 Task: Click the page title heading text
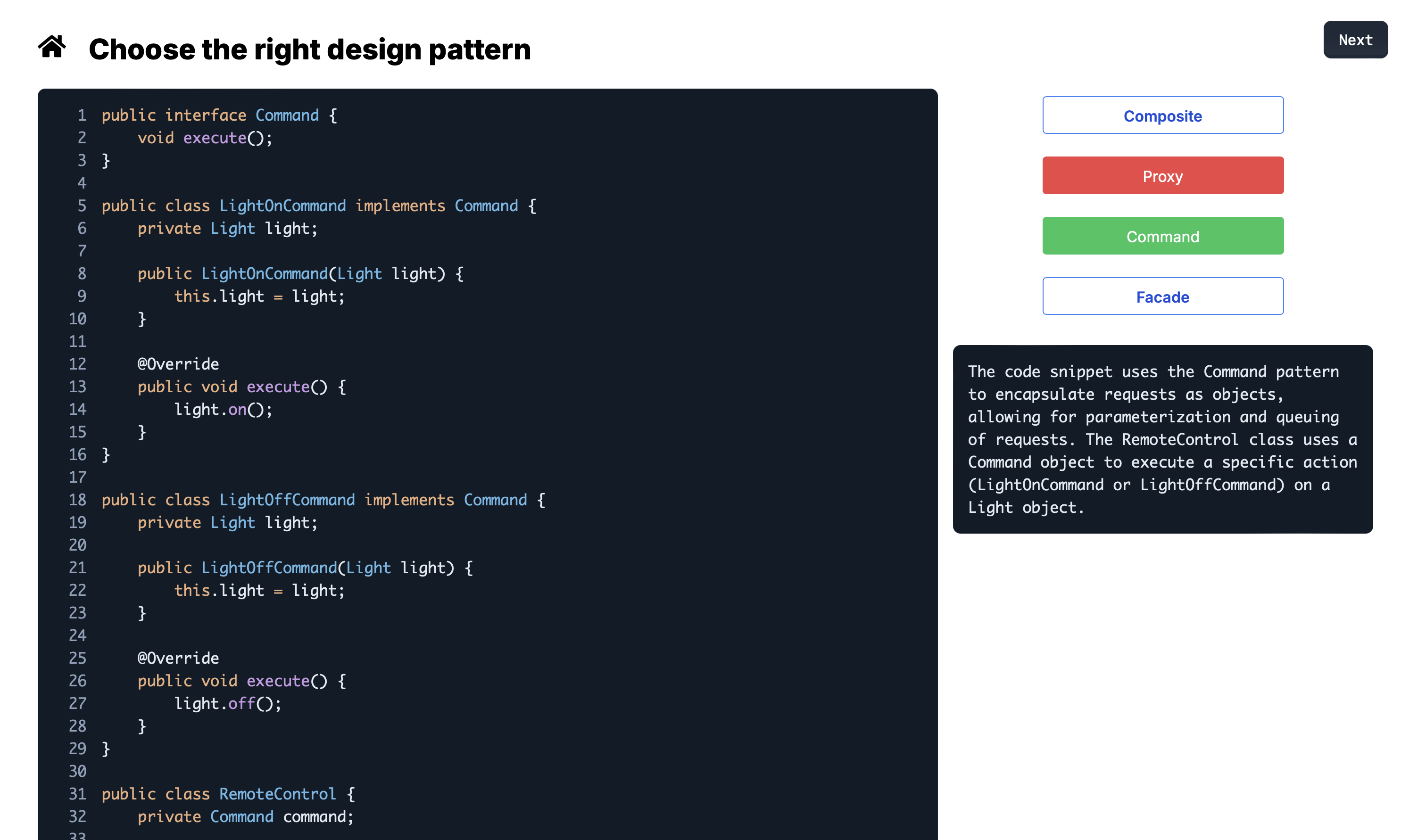click(310, 49)
